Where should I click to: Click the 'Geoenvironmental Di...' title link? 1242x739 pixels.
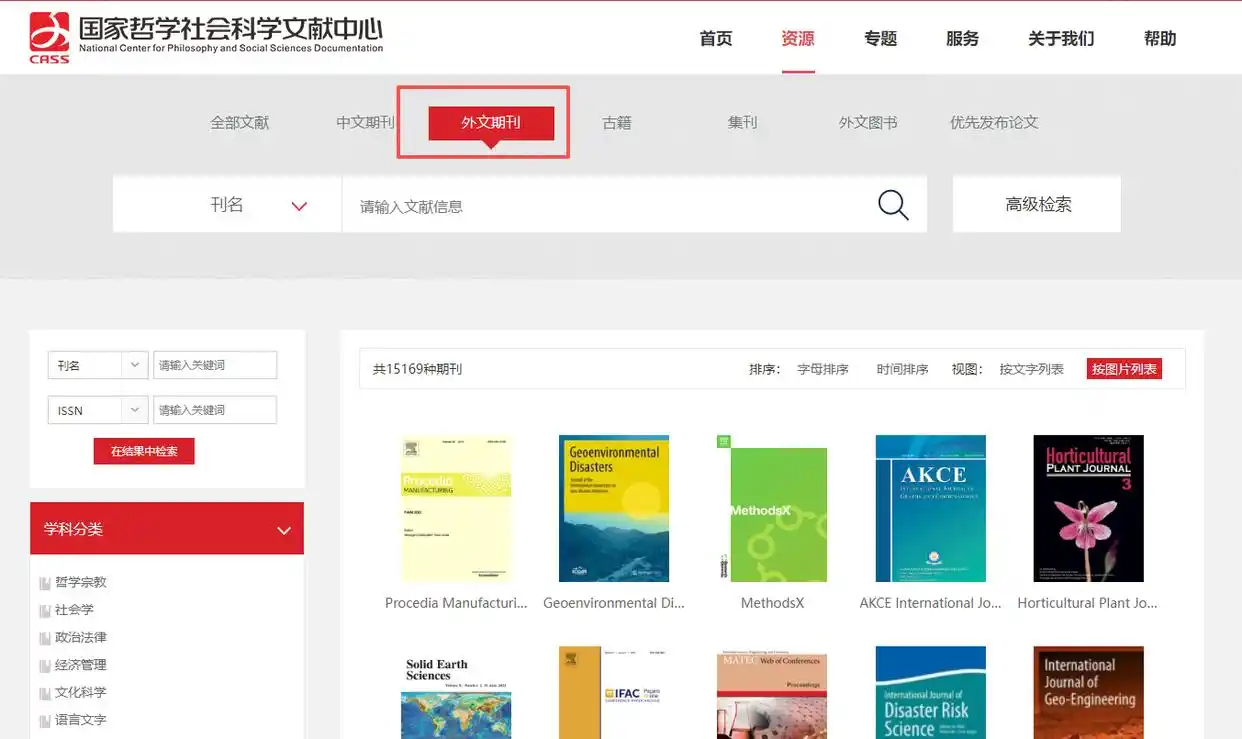pos(614,603)
